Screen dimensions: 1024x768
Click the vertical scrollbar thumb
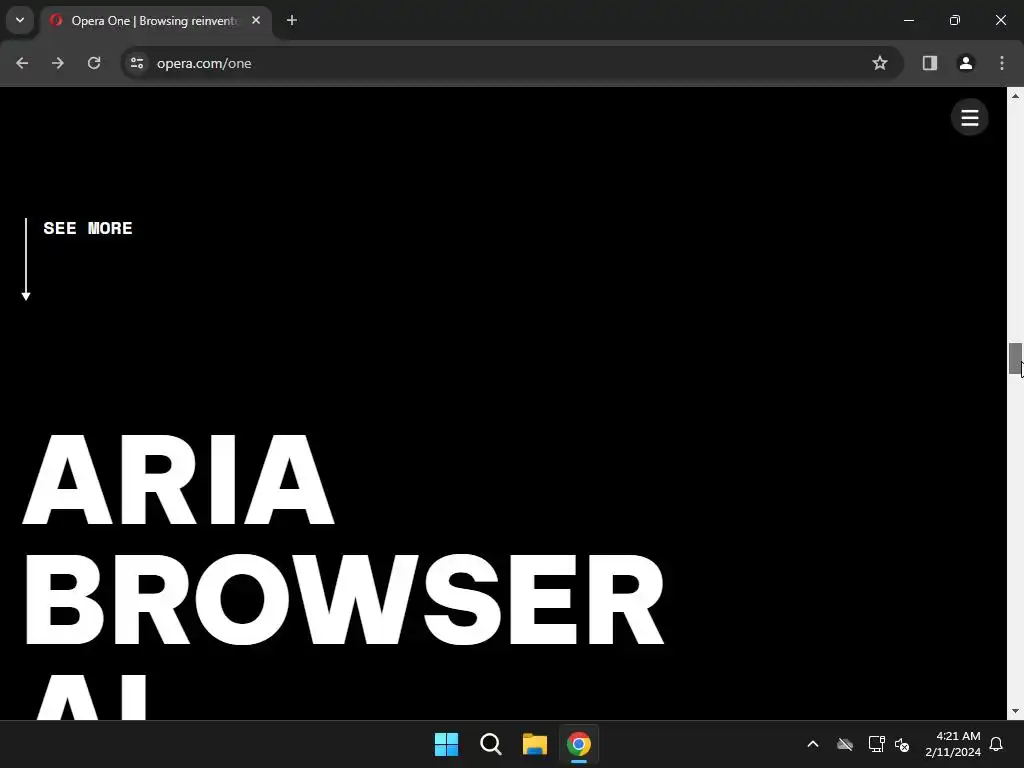1015,358
